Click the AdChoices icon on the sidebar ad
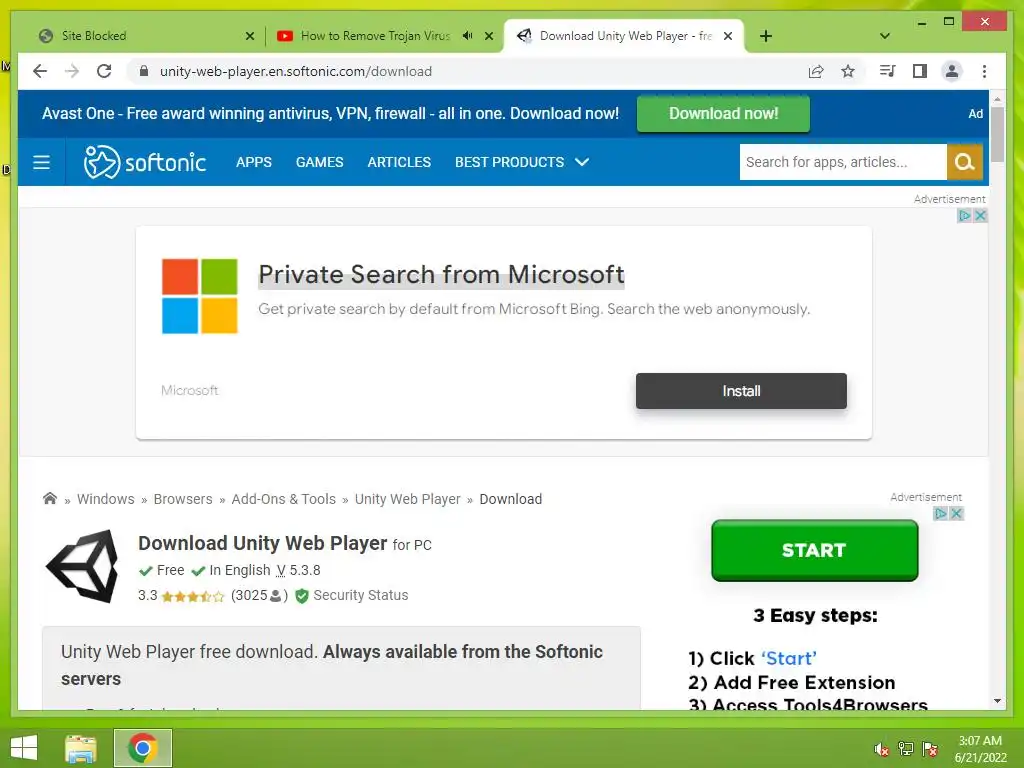1024x768 pixels. click(940, 514)
